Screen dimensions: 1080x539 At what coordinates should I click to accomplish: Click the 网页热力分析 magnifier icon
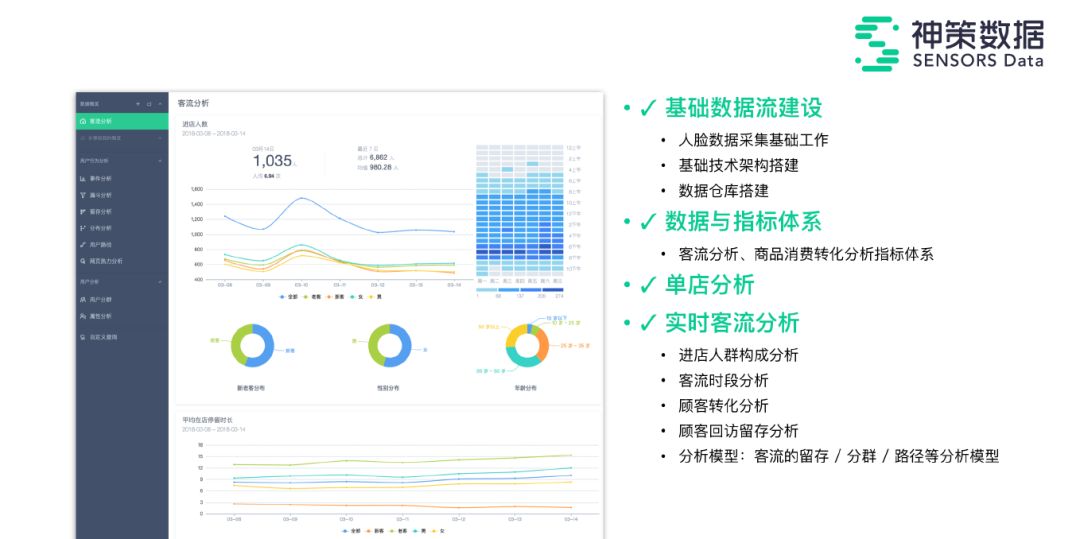(x=83, y=261)
